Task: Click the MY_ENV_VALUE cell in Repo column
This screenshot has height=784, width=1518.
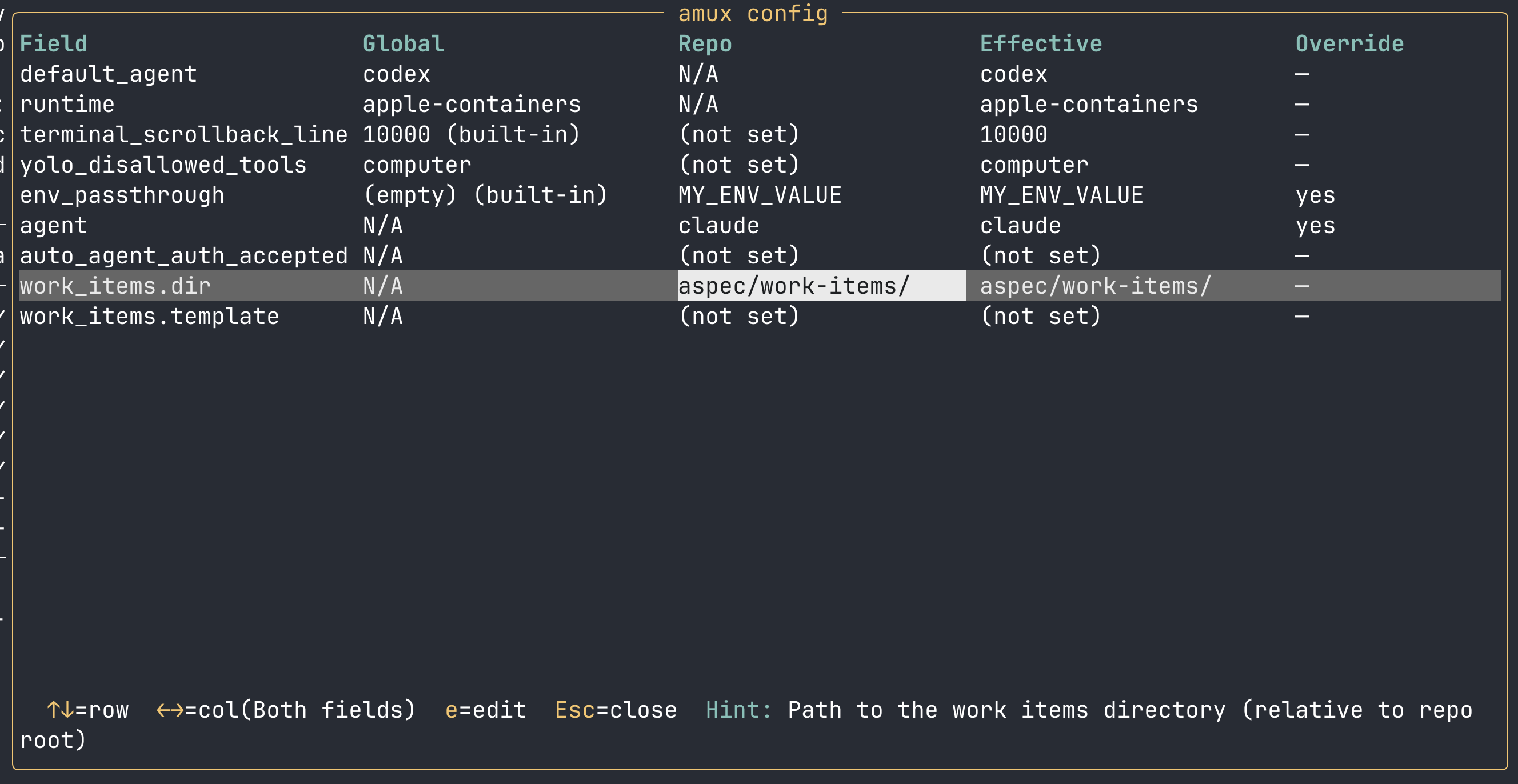Action: coord(759,195)
